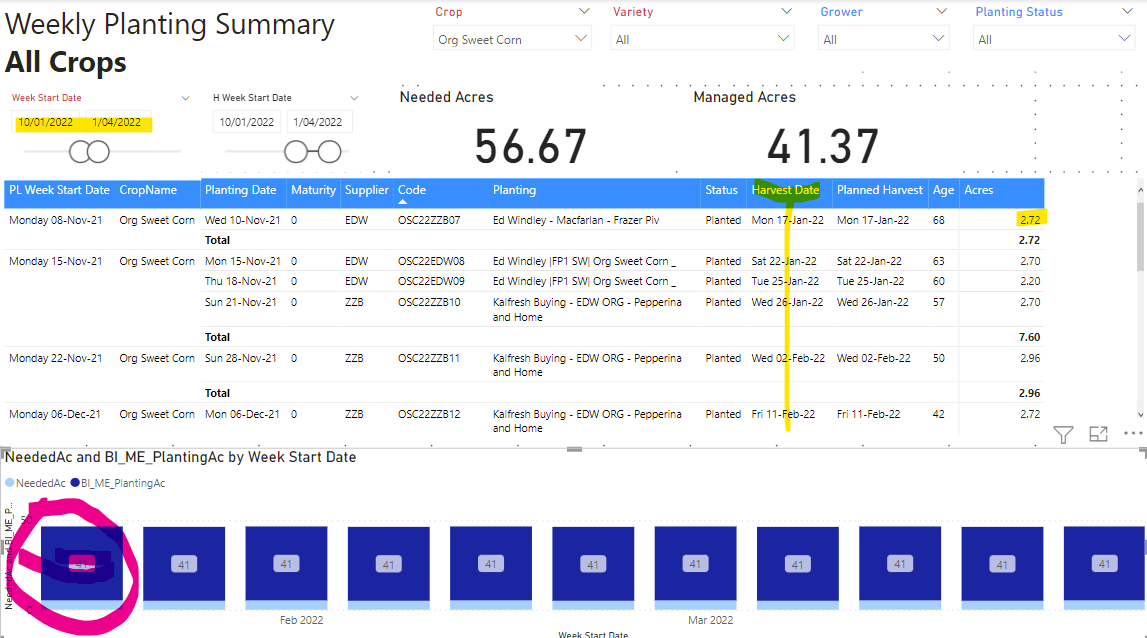Click the Needed Acres card value 56.67
This screenshot has height=638, width=1147.
tap(530, 146)
